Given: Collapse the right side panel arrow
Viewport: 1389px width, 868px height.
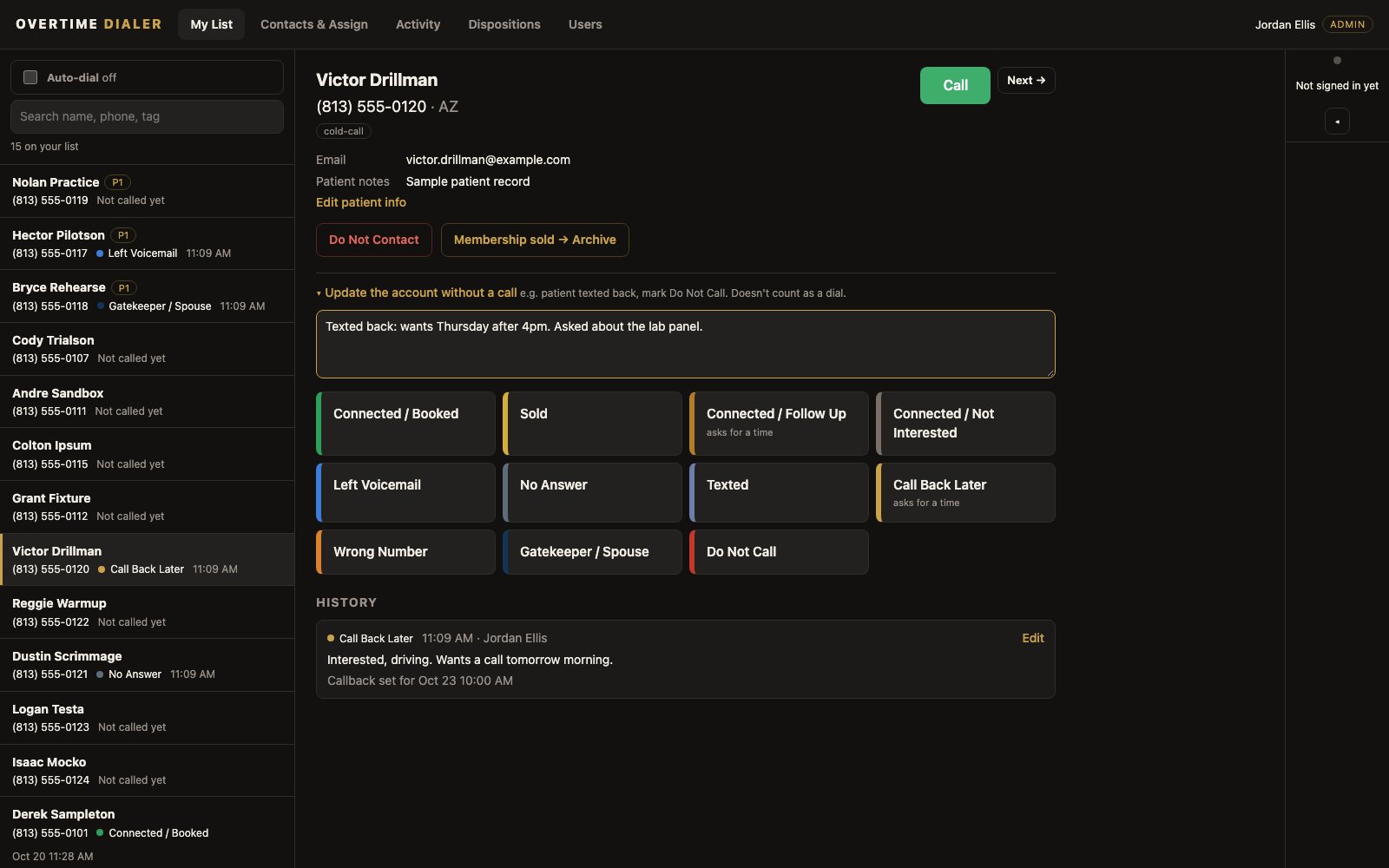Looking at the screenshot, I should point(1337,122).
